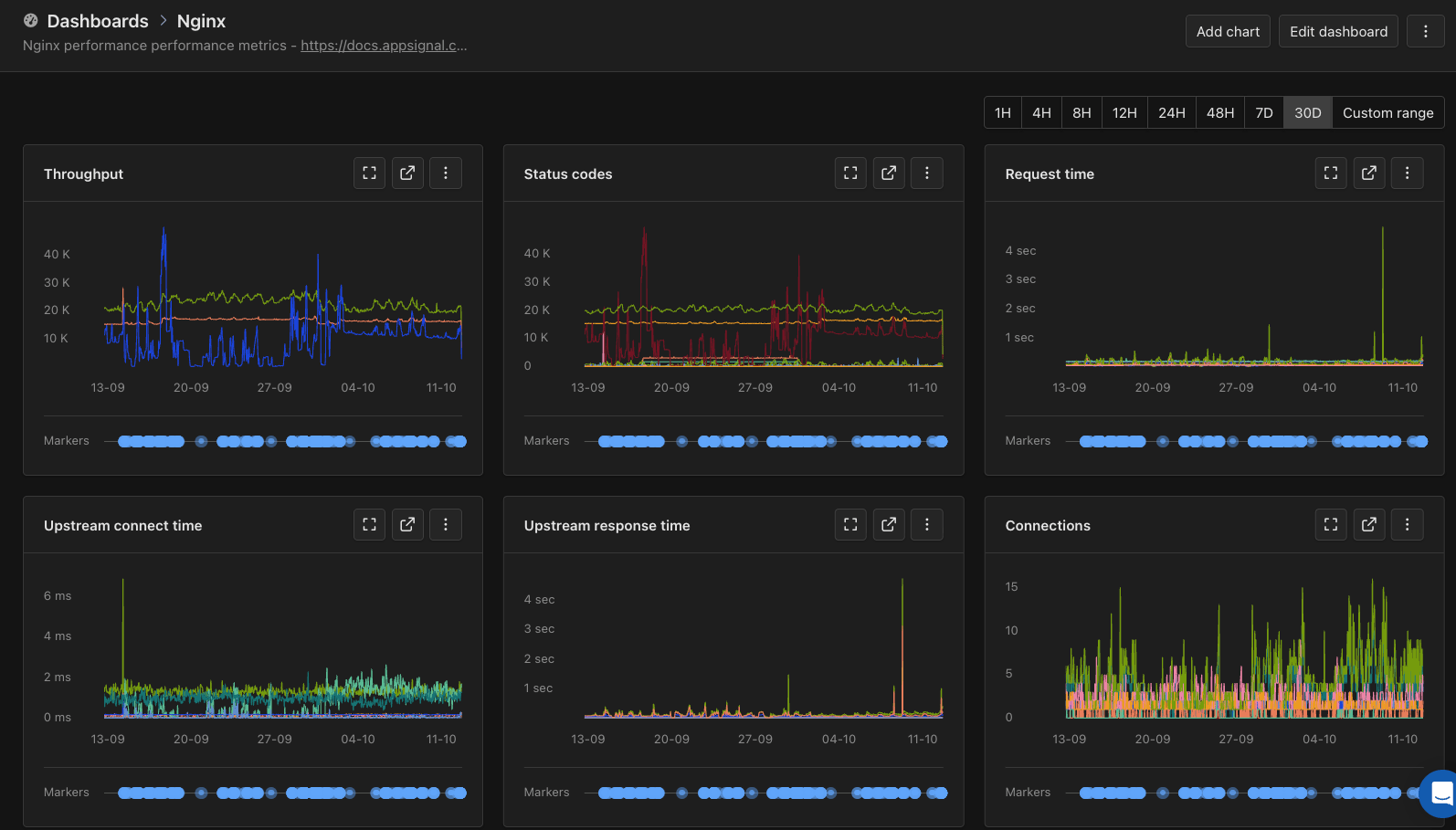Image resolution: width=1456 pixels, height=830 pixels.
Task: Open the Connections chart externally
Action: pyautogui.click(x=1369, y=524)
